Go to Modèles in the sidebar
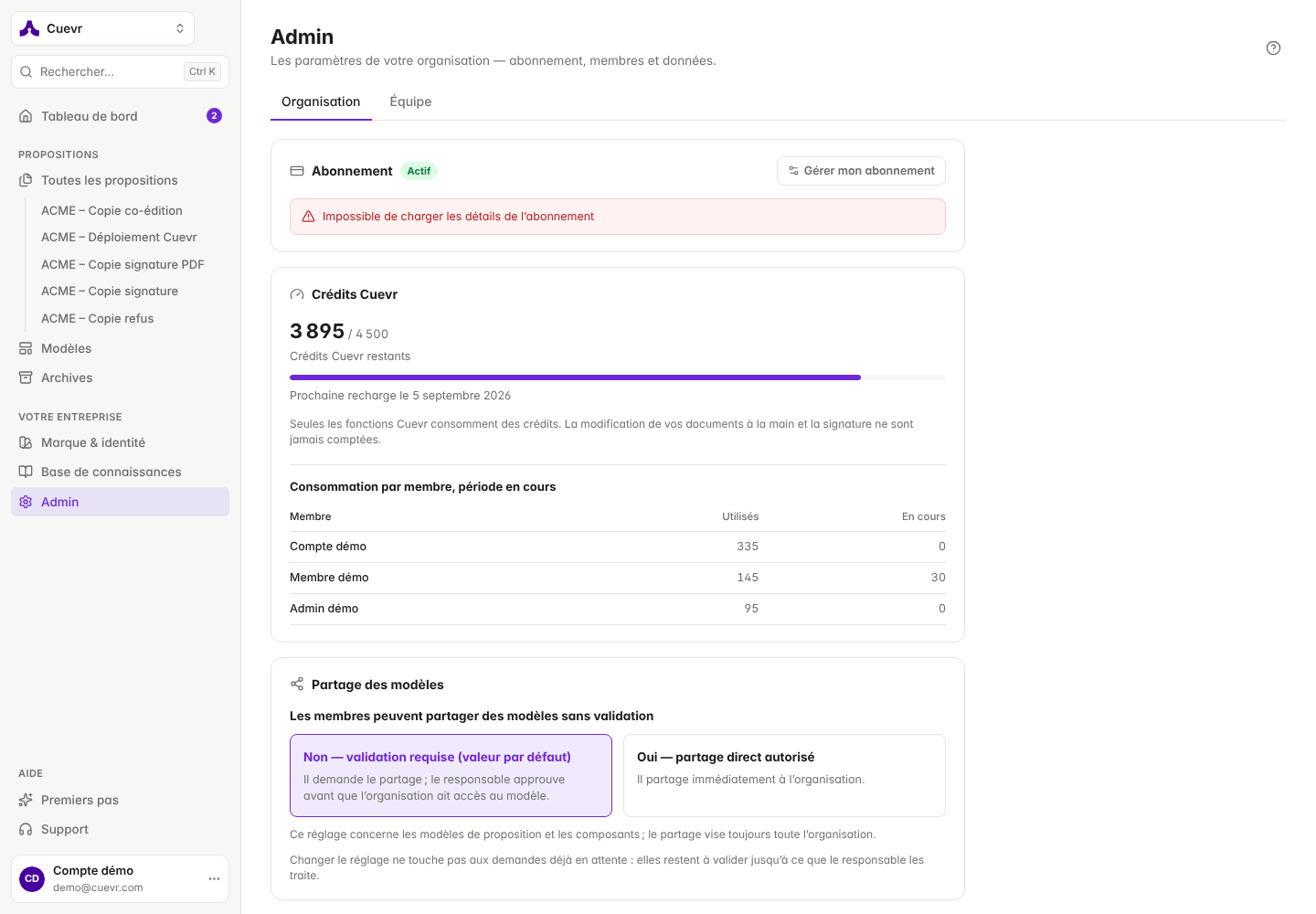Screen dimensions: 1316x914 (x=120, y=348)
